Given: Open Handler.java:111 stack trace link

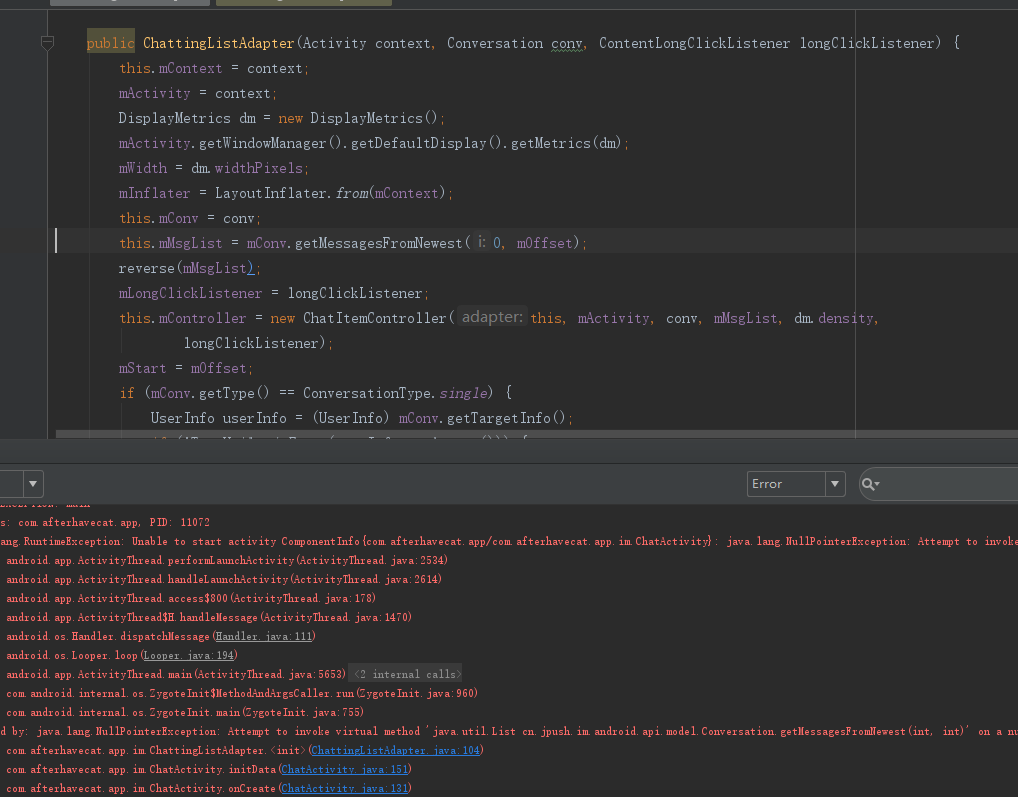Looking at the screenshot, I should [x=264, y=636].
